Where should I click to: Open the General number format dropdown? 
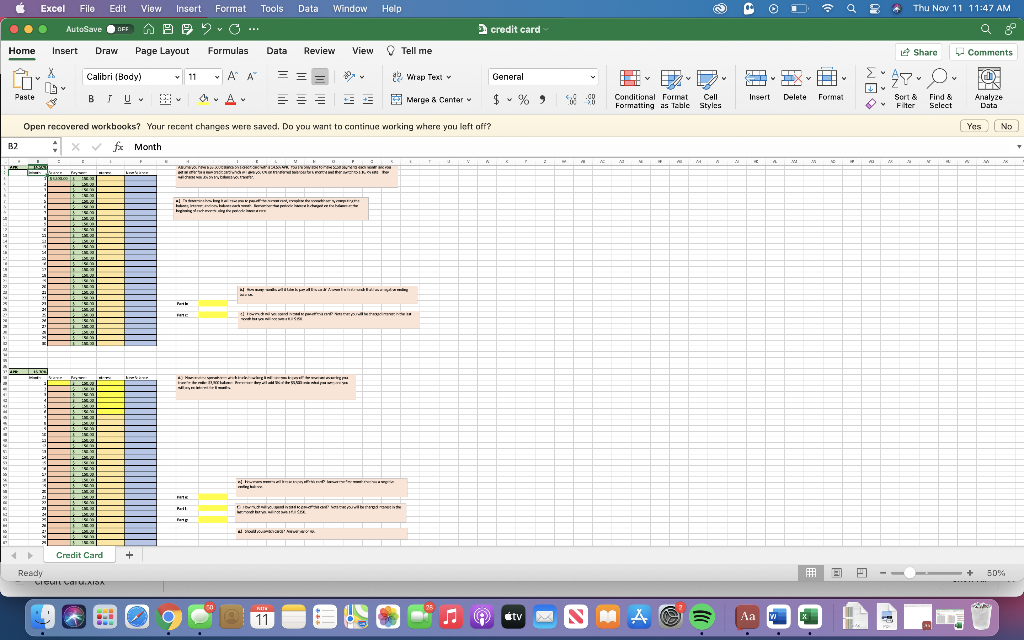click(543, 76)
